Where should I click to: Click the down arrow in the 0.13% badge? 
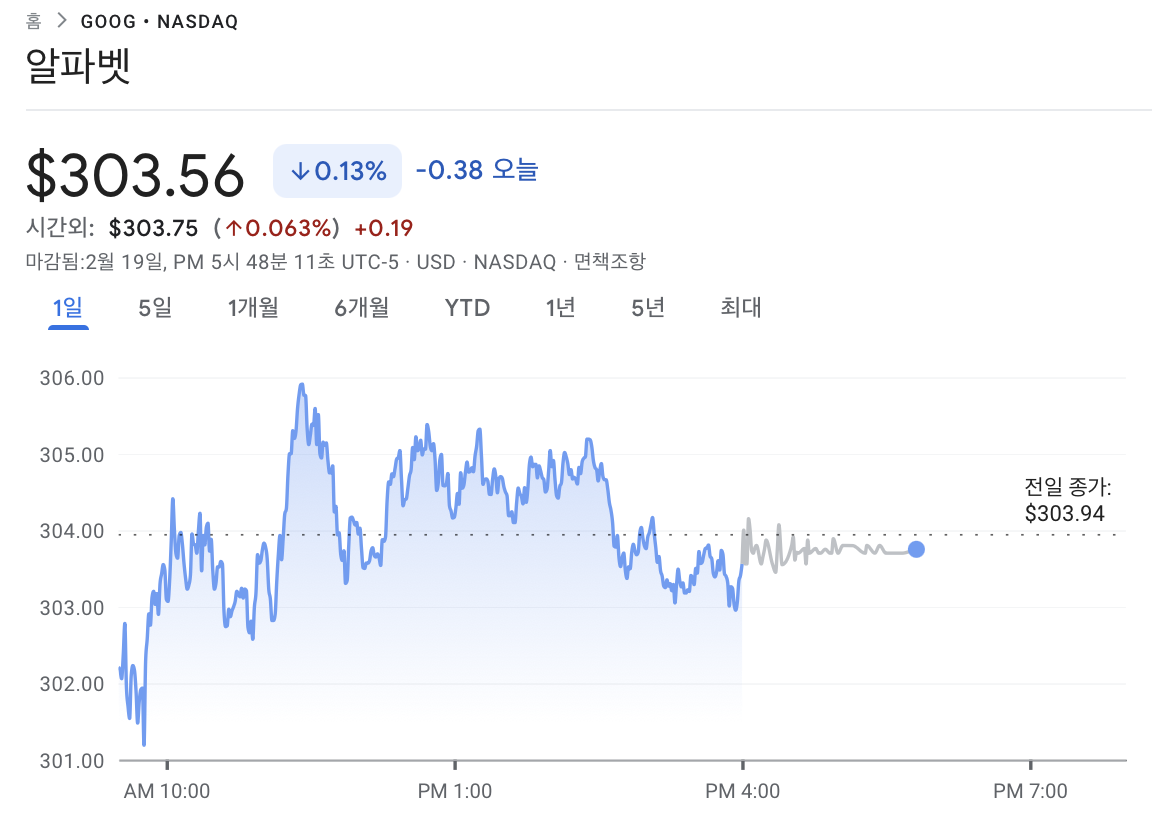[x=299, y=171]
